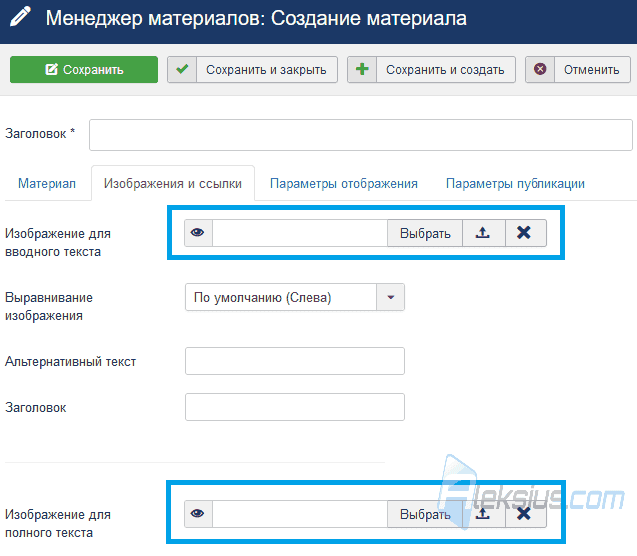The image size is (637, 556).
Task: Click the 'Изображение для вводного текста' label
Action: coord(58,242)
